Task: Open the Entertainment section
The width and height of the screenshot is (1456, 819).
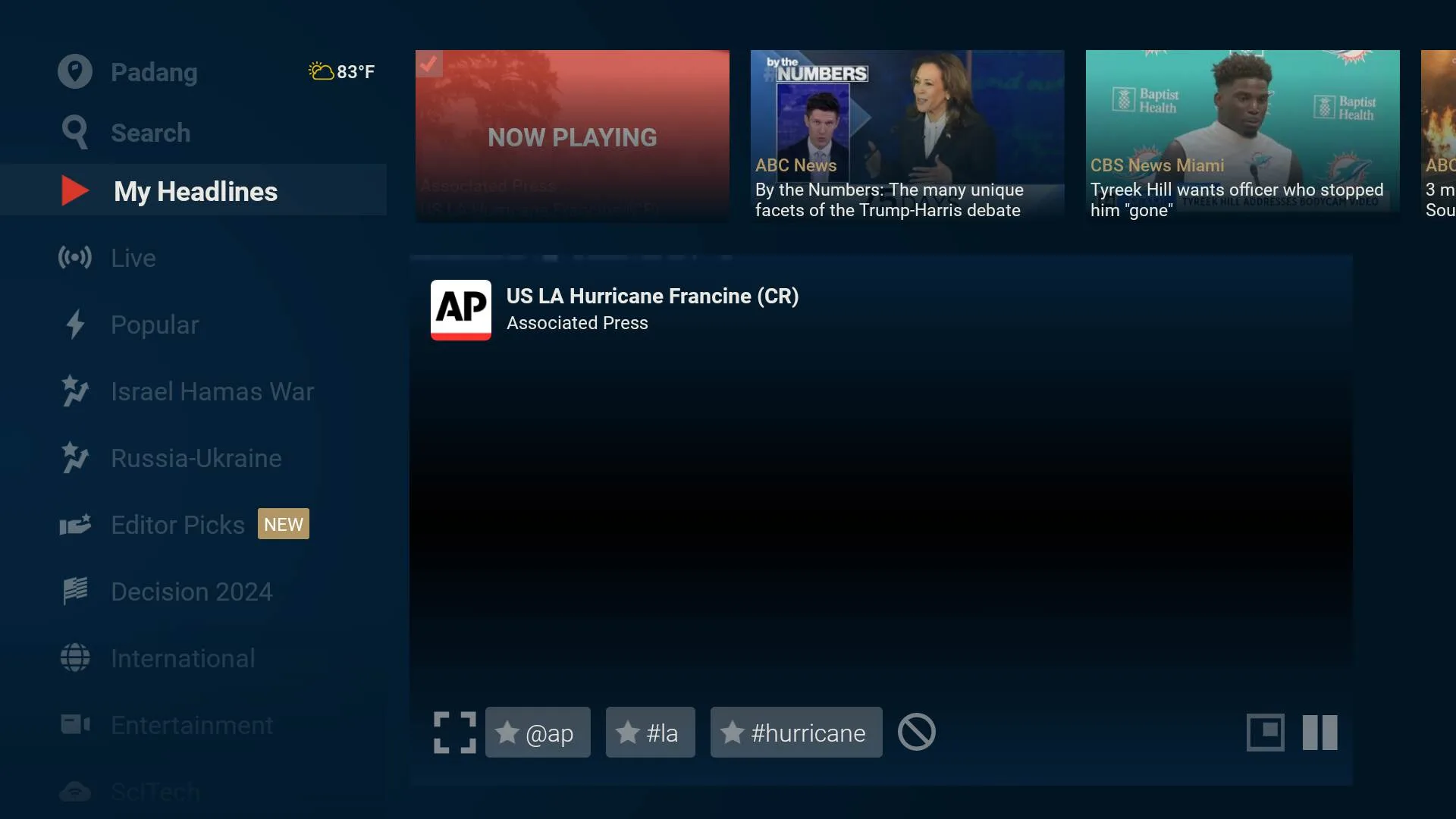Action: pos(193,725)
